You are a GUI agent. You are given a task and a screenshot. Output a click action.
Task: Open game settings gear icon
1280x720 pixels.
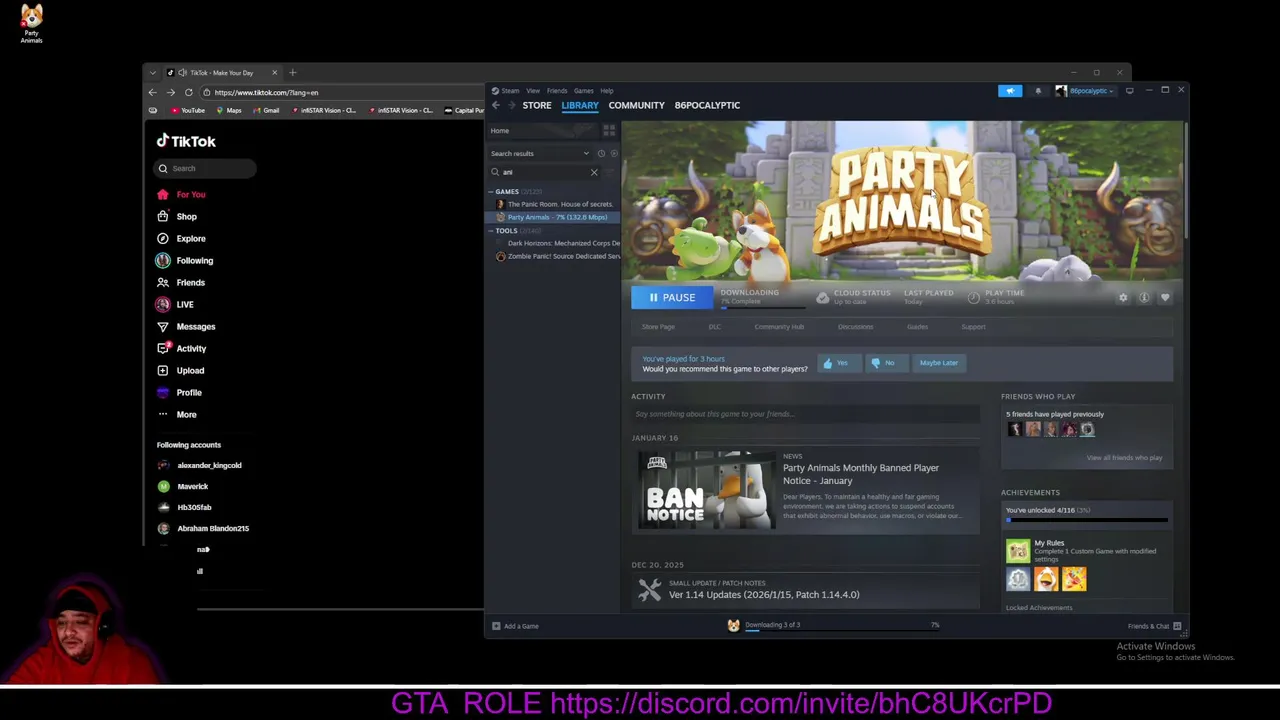tap(1123, 298)
